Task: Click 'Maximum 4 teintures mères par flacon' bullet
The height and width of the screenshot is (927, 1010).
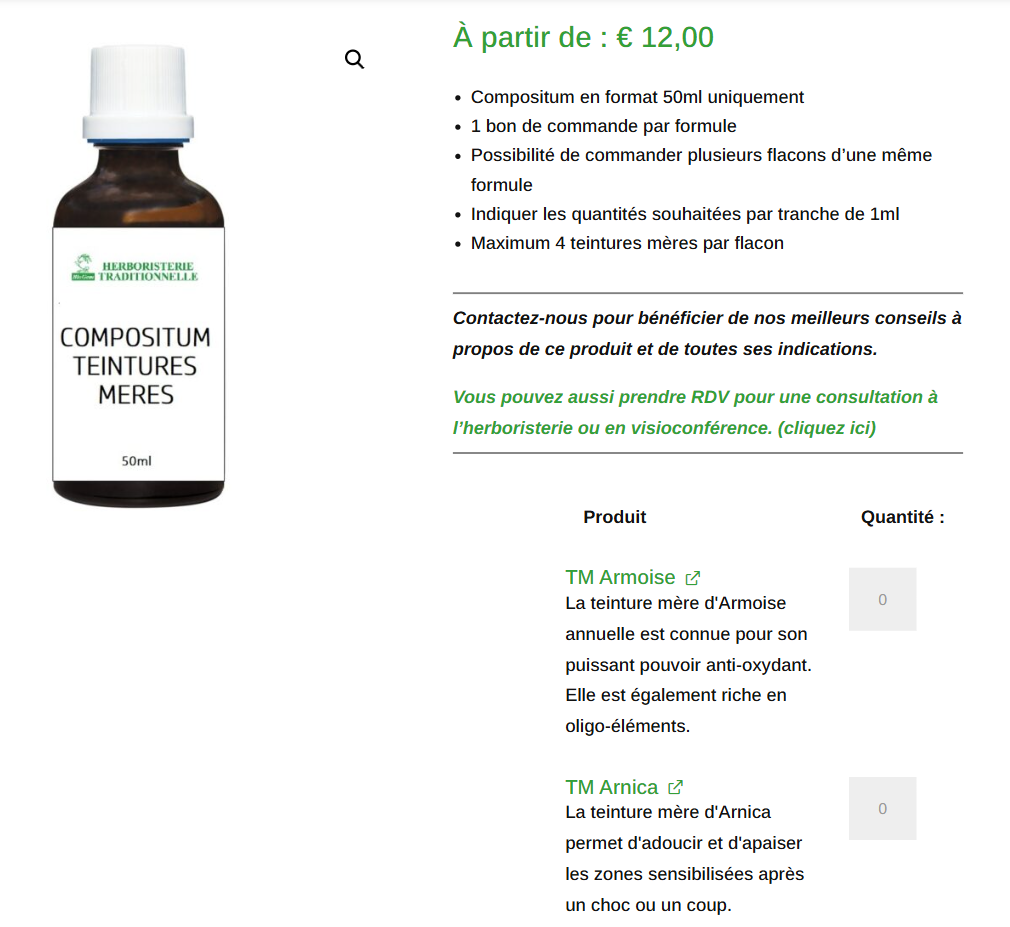Action: click(x=627, y=243)
